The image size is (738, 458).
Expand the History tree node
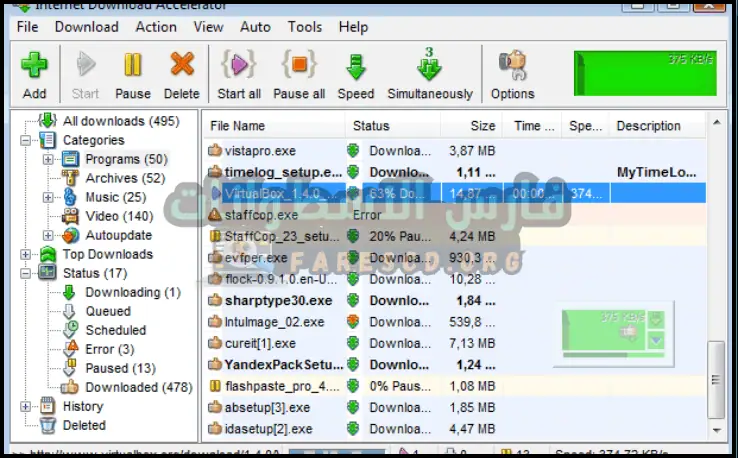point(25,407)
